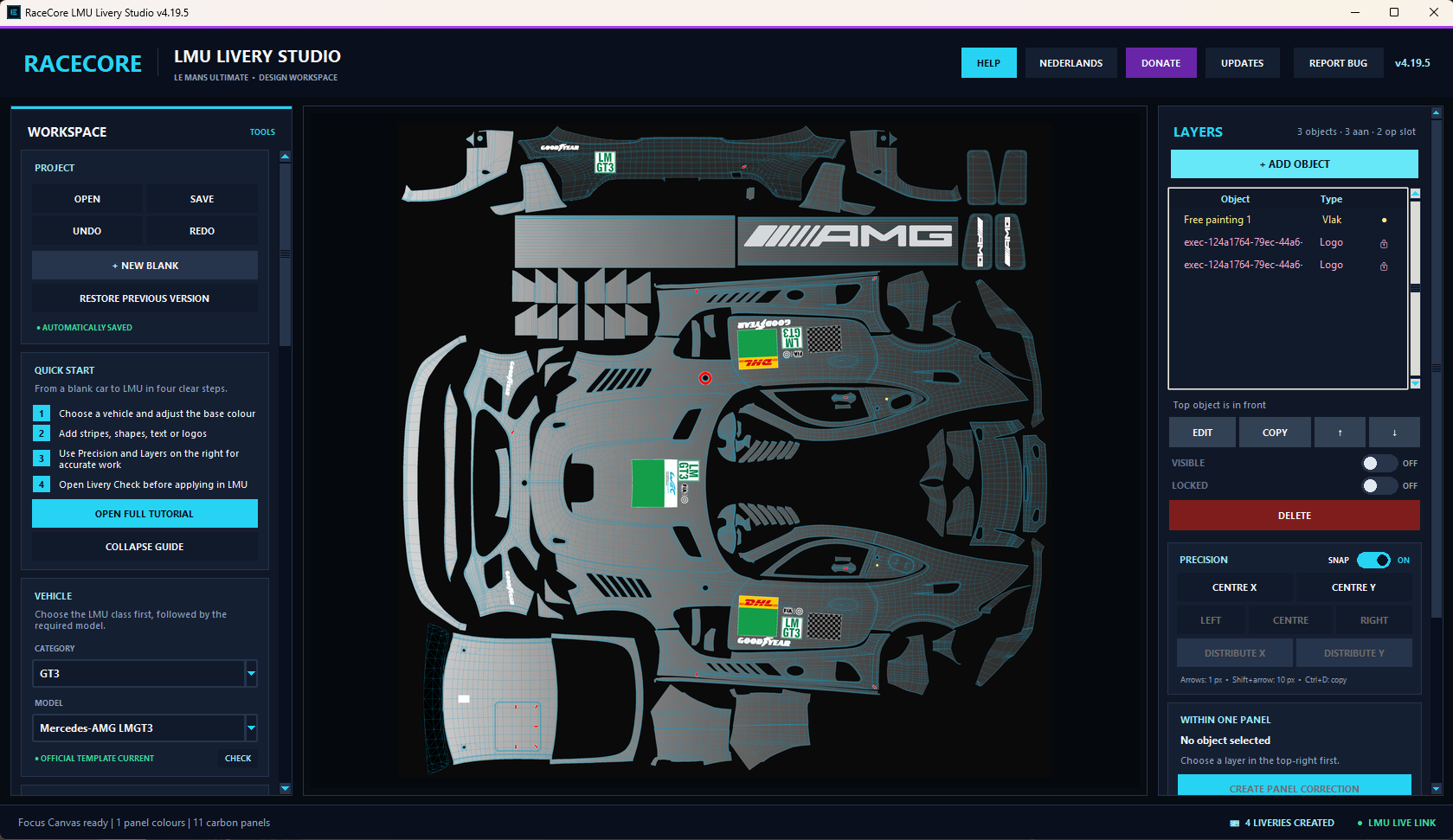
Task: Click the layers list scroll-down arrow
Action: click(x=1415, y=383)
